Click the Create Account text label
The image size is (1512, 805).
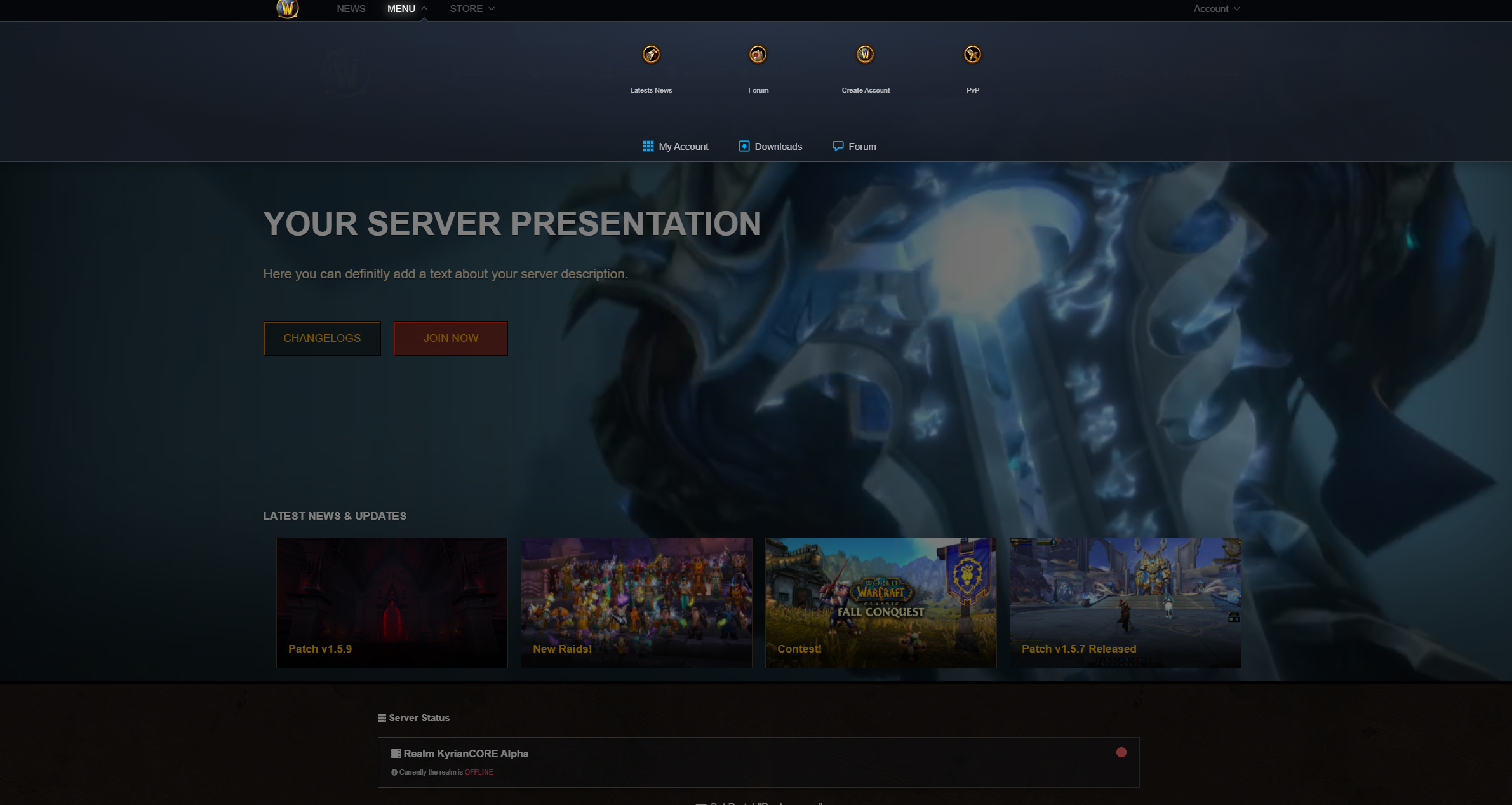[x=866, y=90]
